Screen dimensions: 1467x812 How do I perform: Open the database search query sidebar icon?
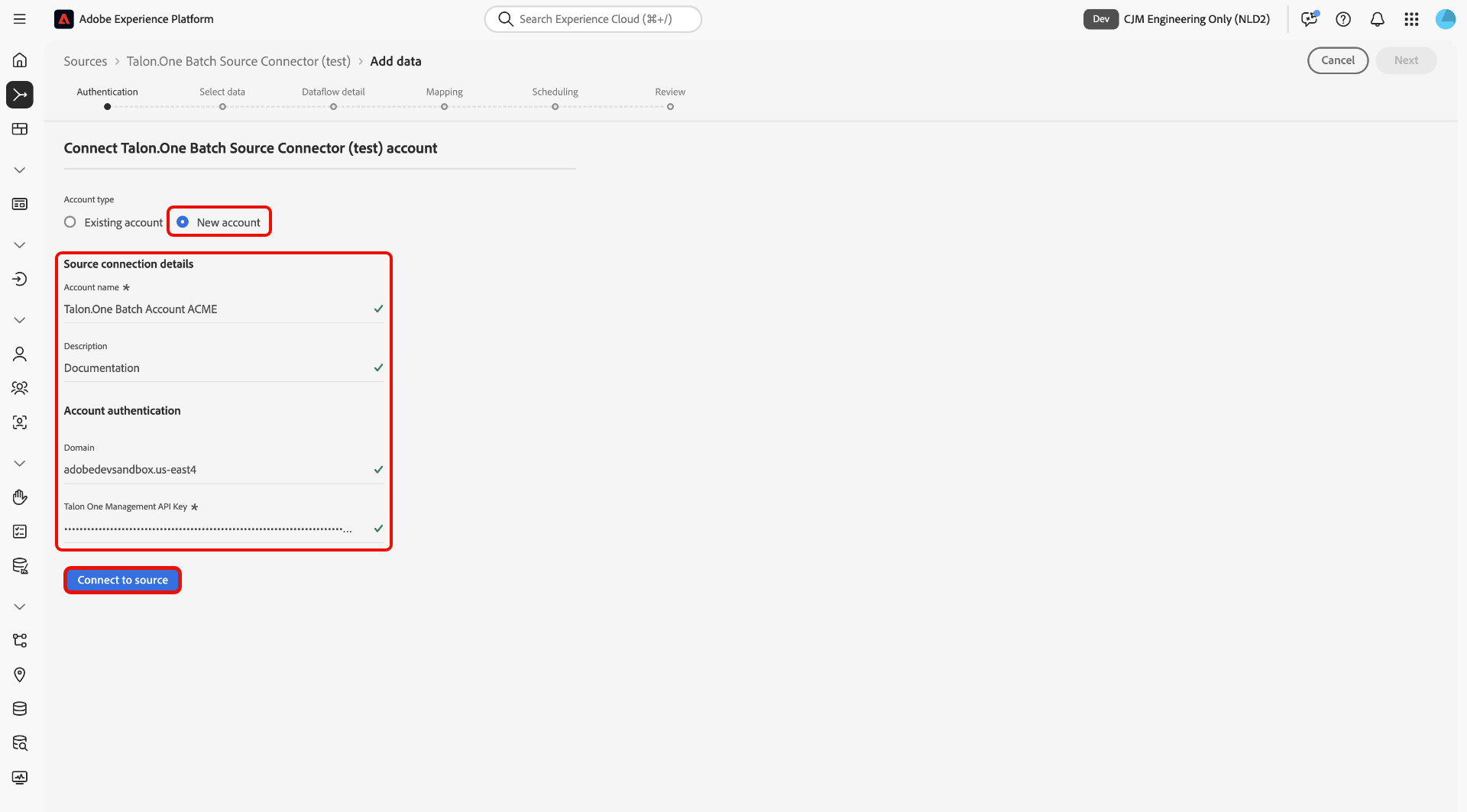(20, 742)
